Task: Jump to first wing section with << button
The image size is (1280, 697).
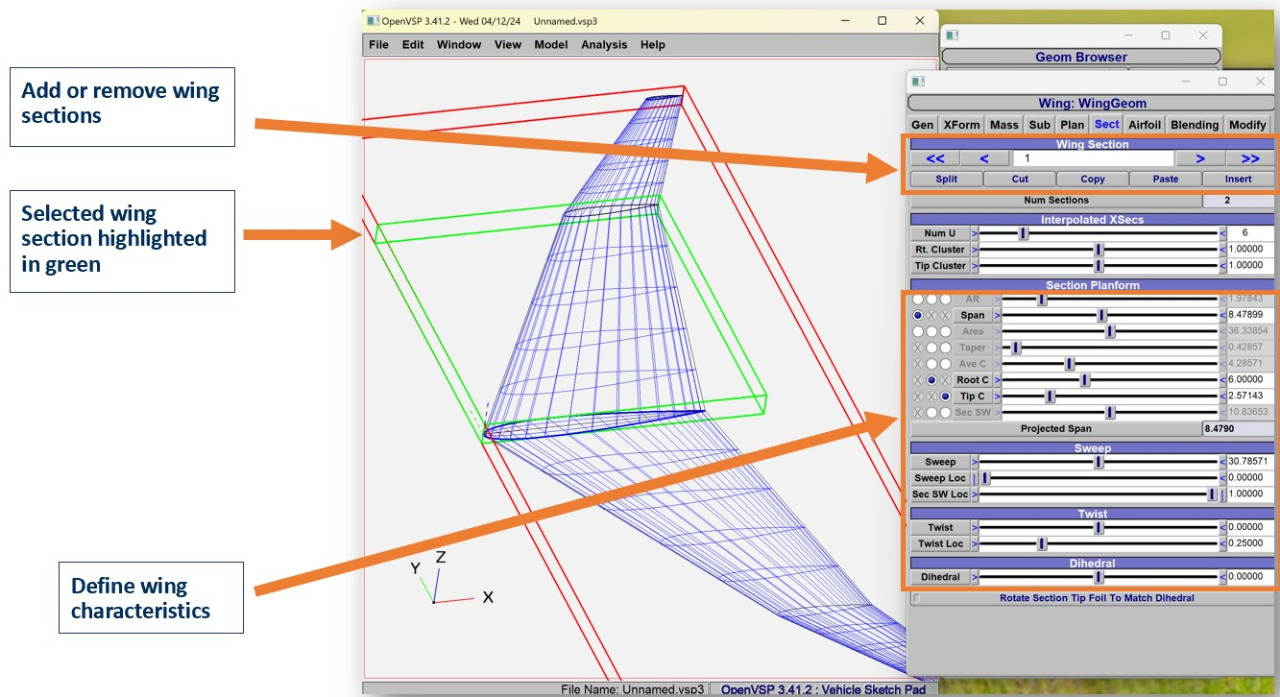Action: [x=935, y=158]
